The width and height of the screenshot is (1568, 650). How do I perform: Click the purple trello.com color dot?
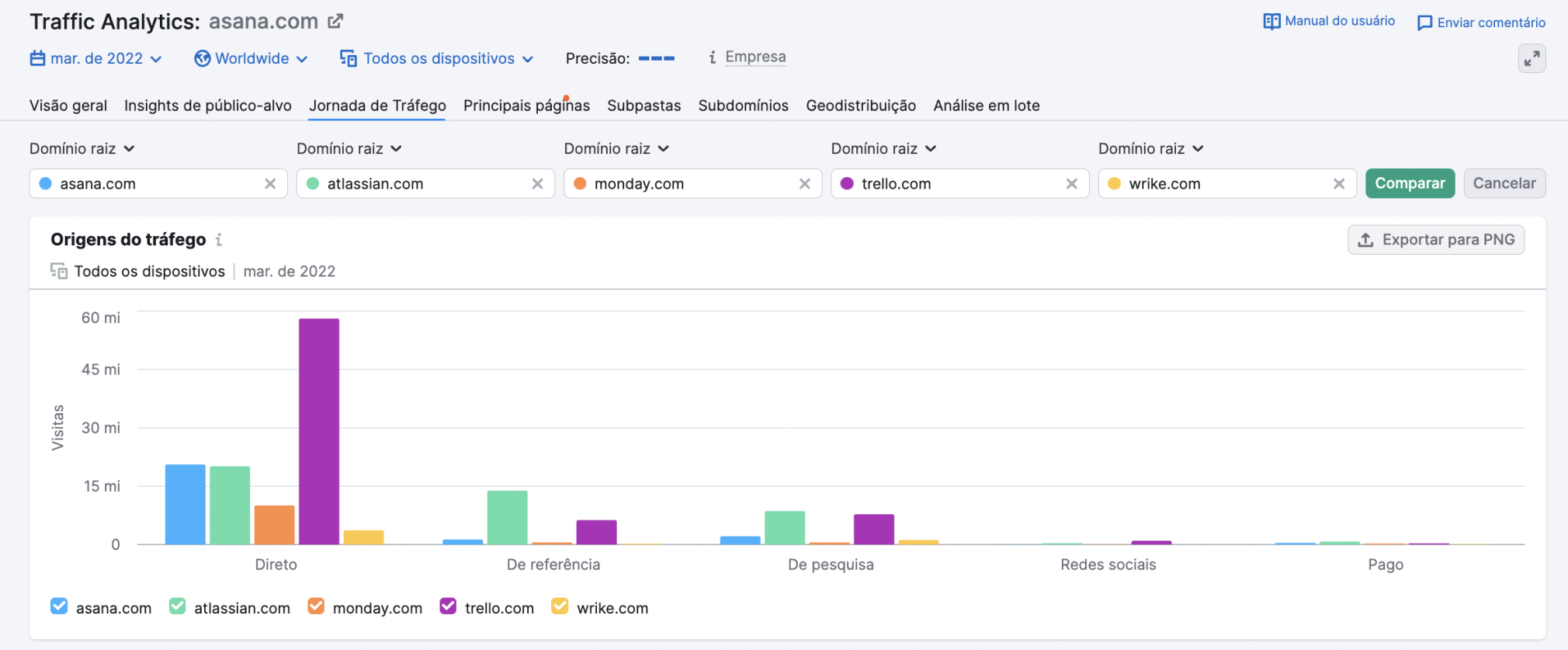847,184
